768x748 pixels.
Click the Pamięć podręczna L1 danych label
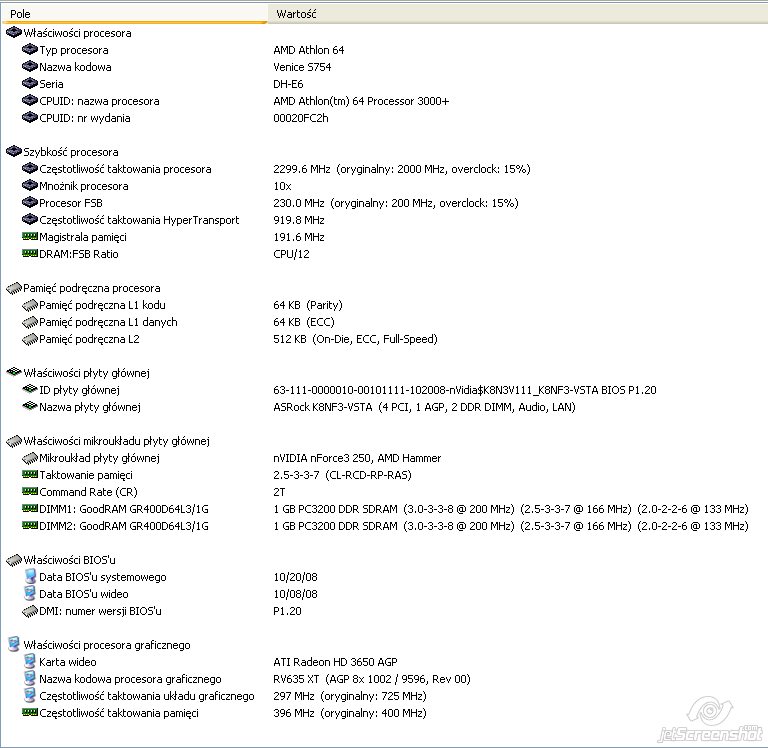(x=108, y=322)
